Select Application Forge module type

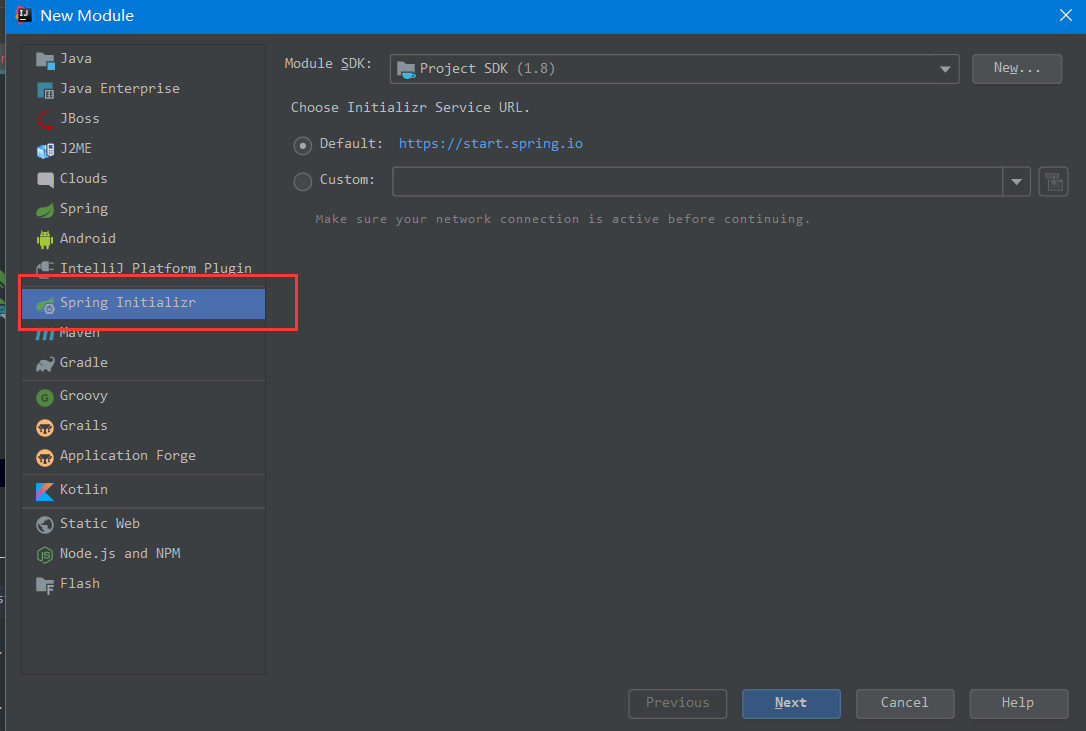(143, 455)
